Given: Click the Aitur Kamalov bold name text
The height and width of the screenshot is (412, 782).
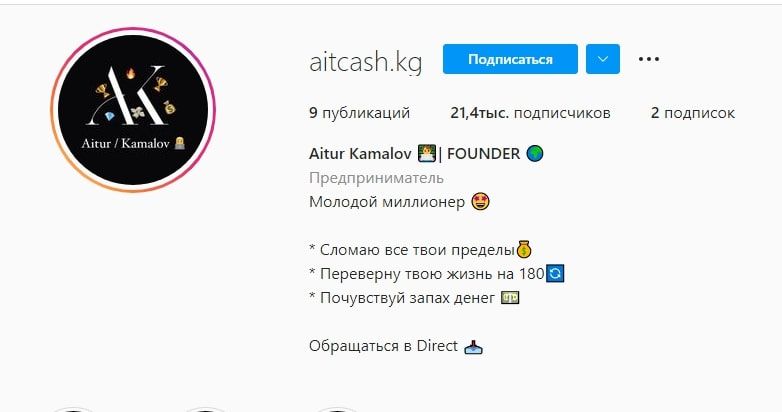Looking at the screenshot, I should pyautogui.click(x=360, y=154).
